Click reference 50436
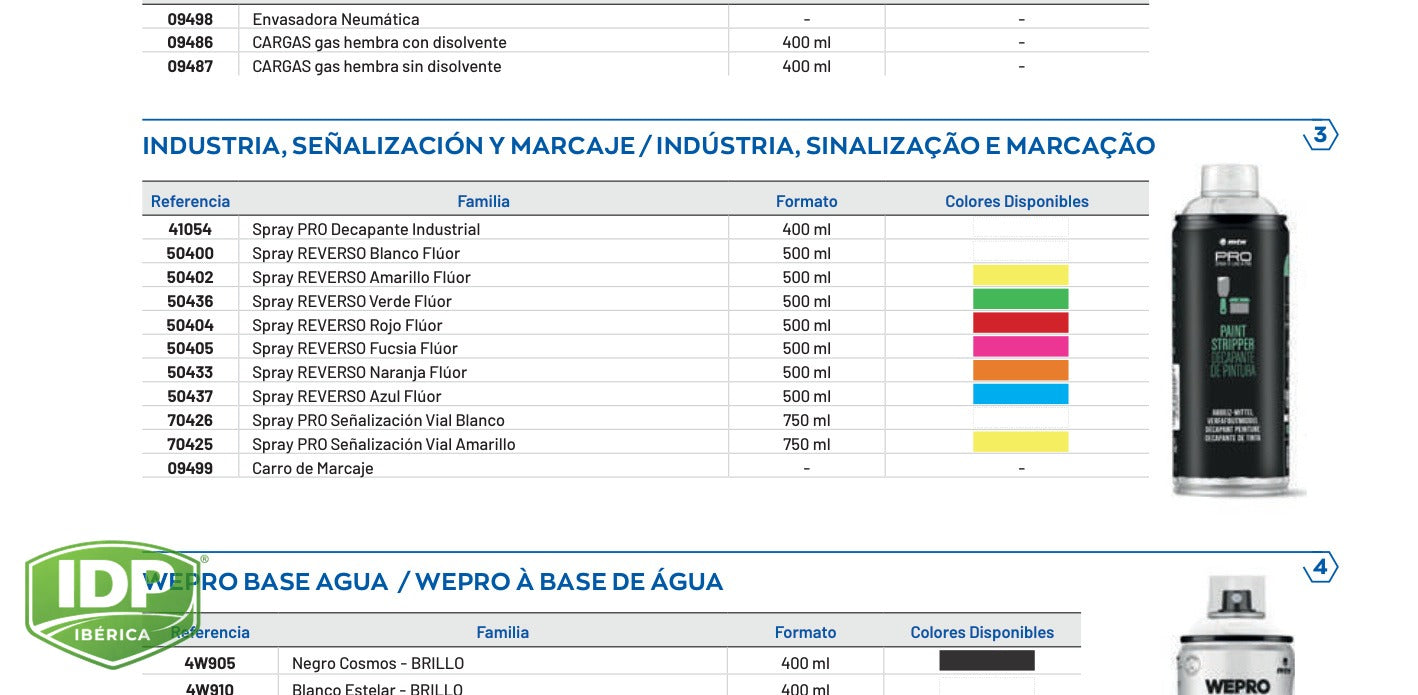1418x695 pixels. coord(190,301)
